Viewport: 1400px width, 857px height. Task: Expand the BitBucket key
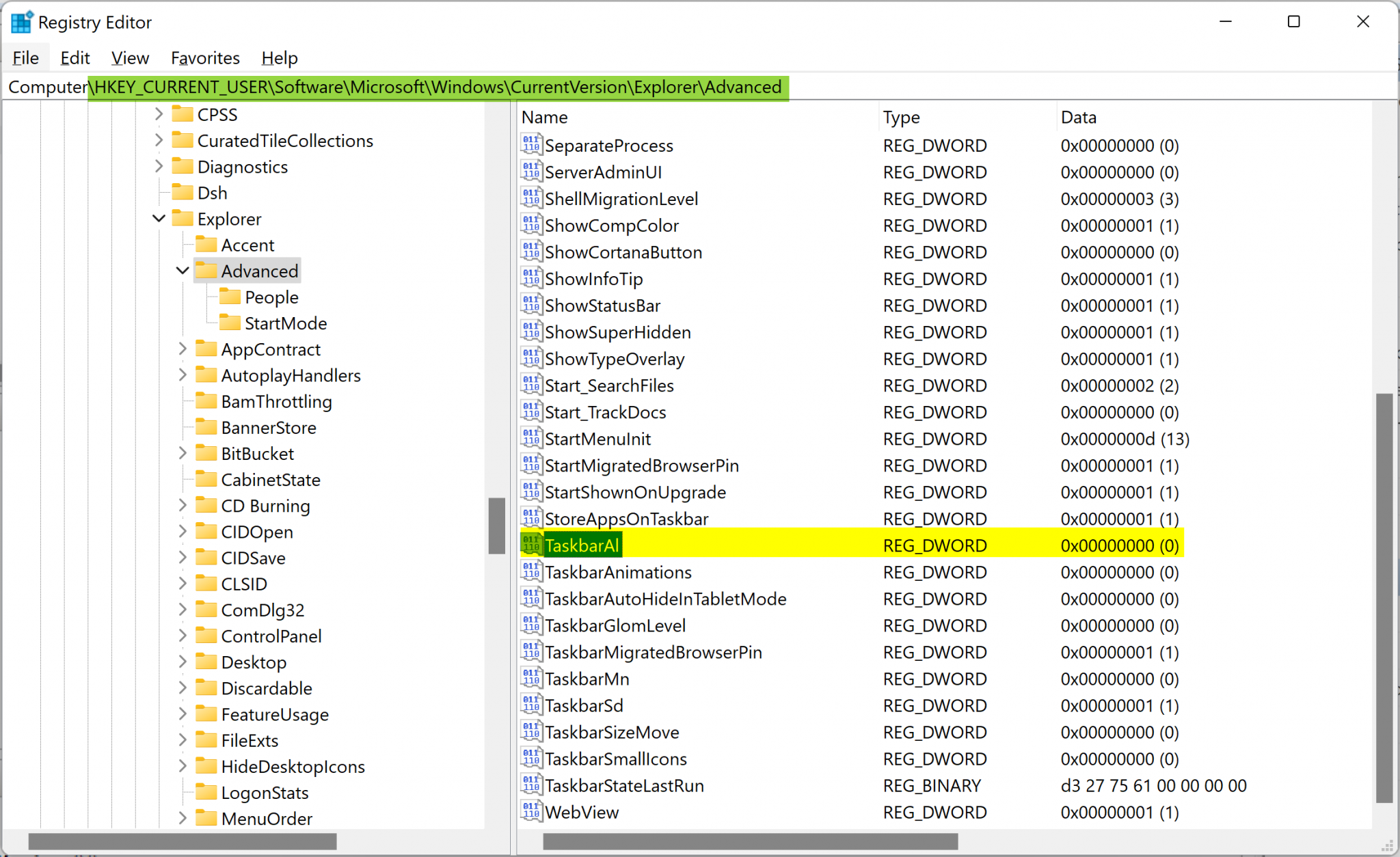183,453
